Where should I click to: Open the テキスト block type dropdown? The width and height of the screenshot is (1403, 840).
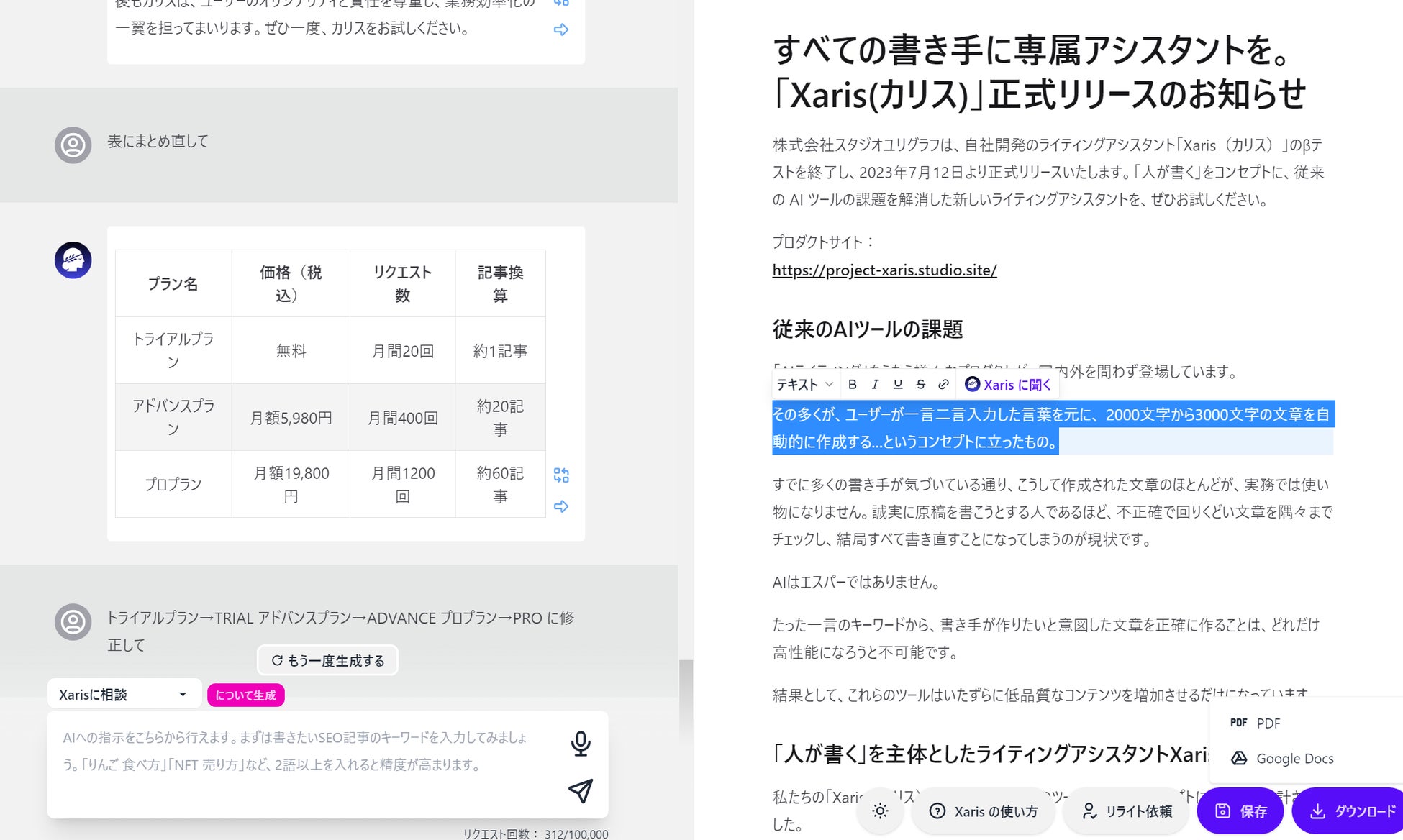804,385
